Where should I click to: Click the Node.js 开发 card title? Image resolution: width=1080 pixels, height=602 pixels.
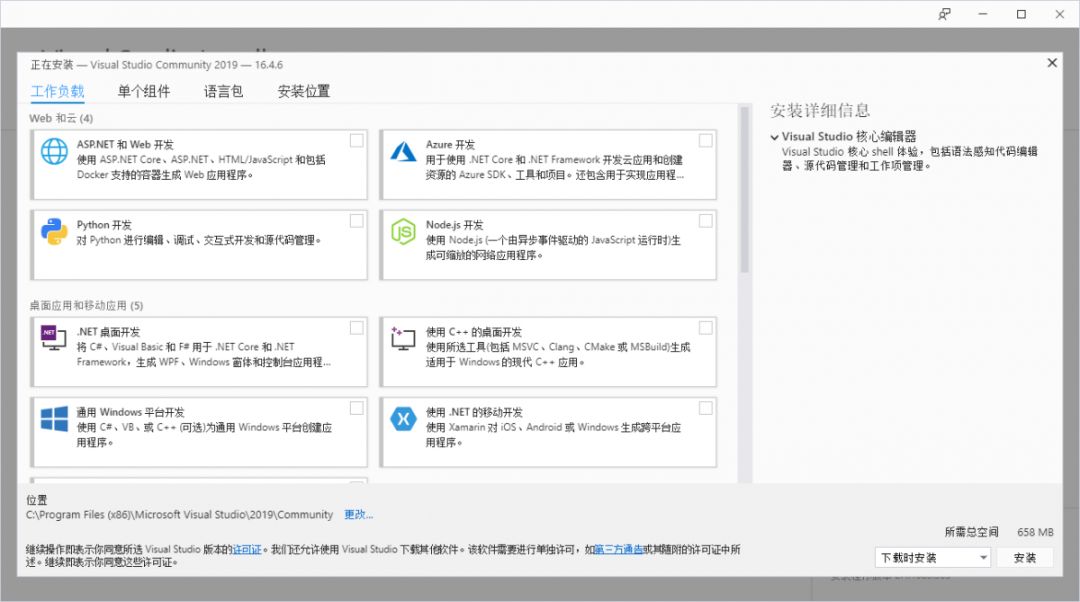pos(455,225)
